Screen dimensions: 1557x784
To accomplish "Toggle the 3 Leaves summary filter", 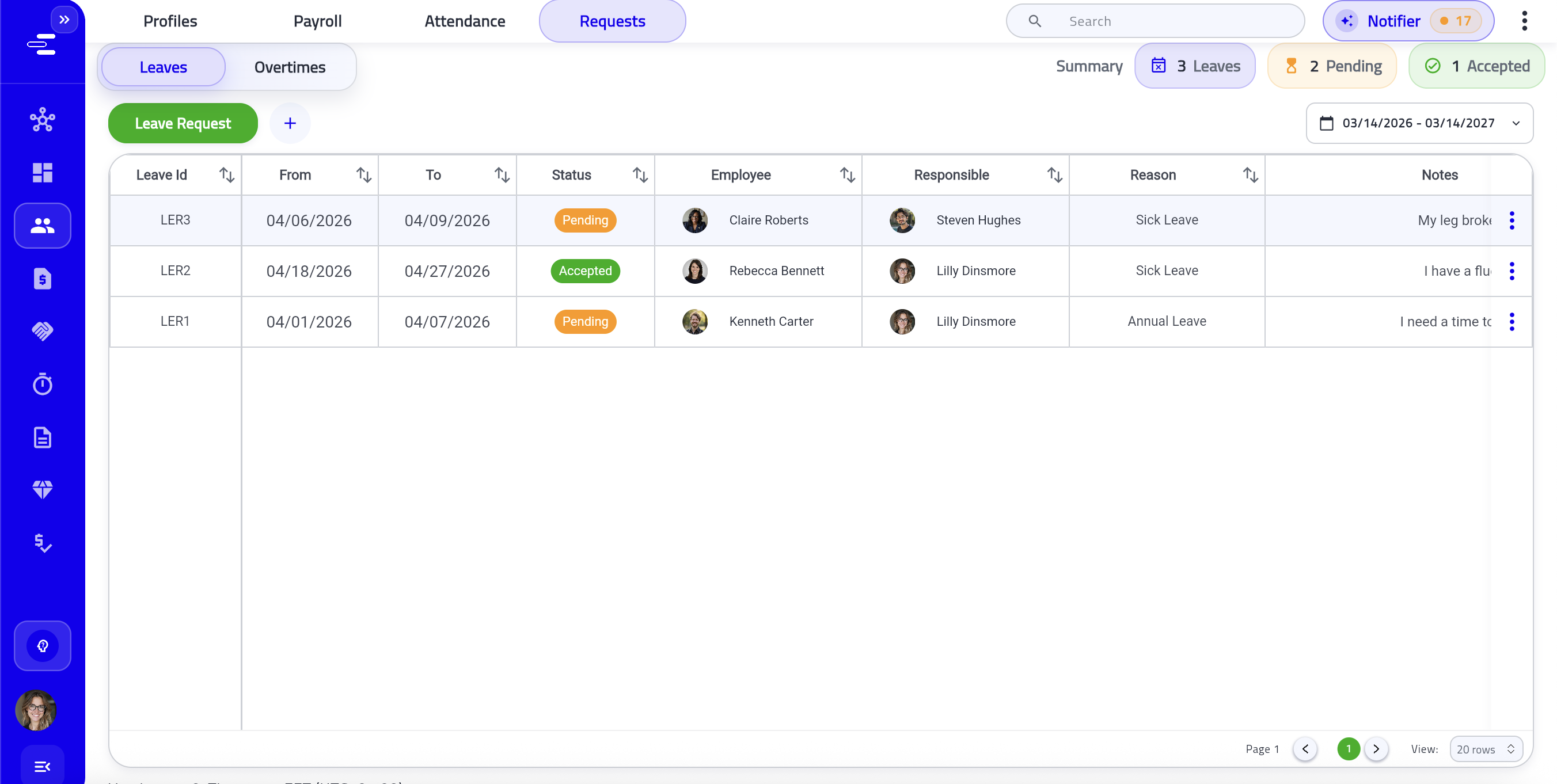I will pos(1195,66).
